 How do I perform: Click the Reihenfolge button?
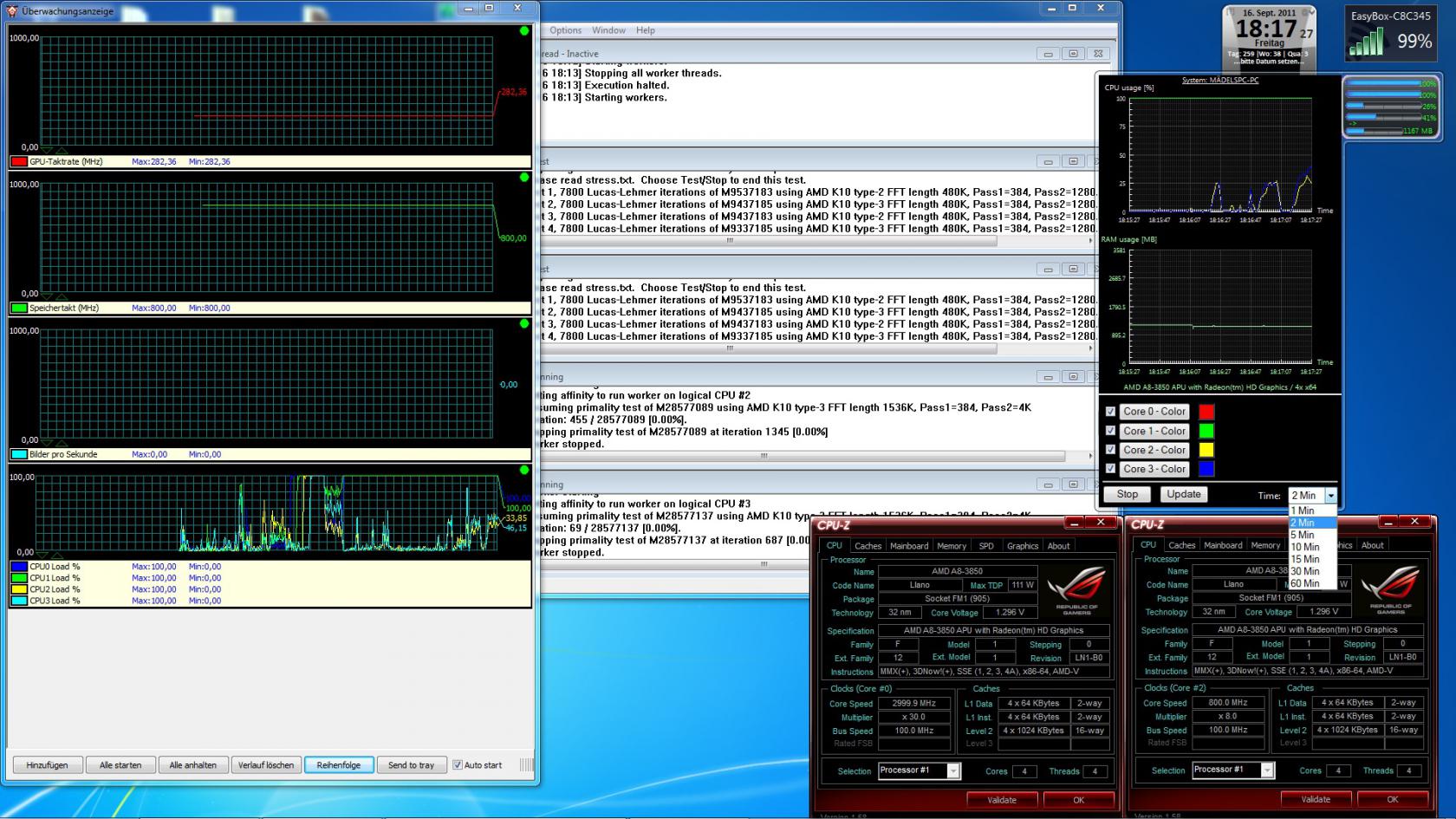(x=339, y=765)
